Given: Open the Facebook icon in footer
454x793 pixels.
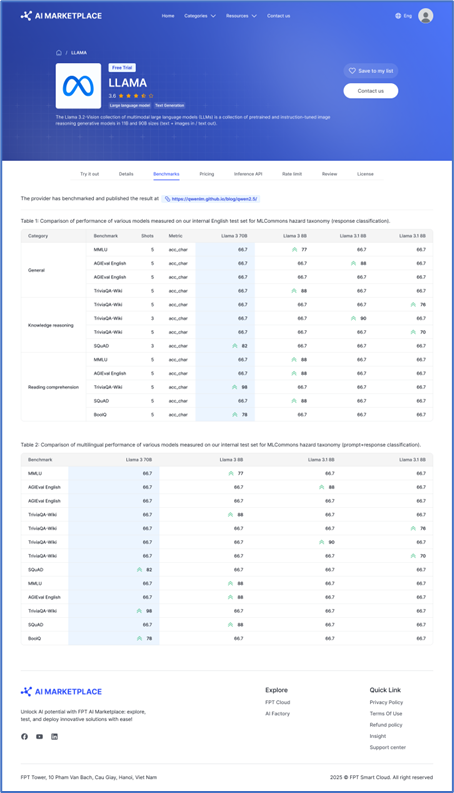Looking at the screenshot, I should point(24,736).
